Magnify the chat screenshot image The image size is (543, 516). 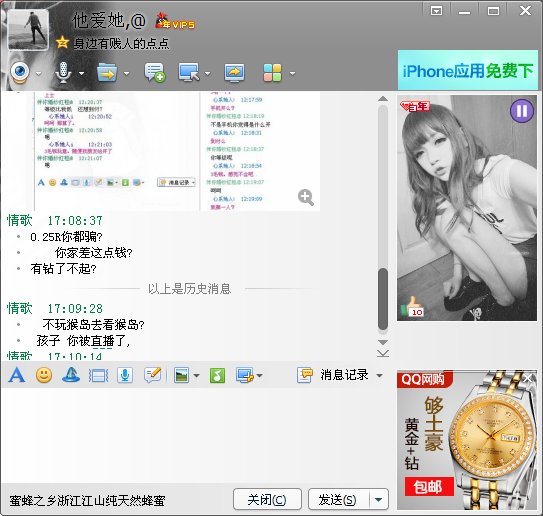[x=306, y=197]
